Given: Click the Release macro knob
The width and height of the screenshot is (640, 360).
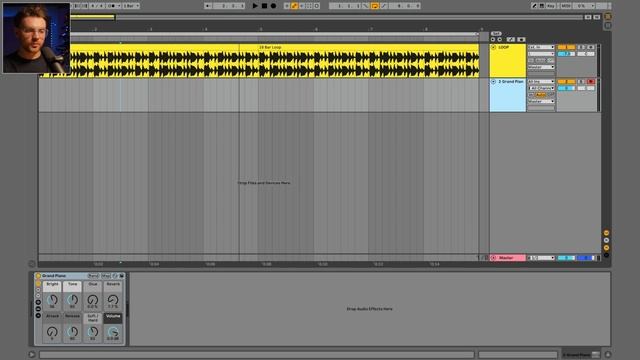Looking at the screenshot, I should (73, 331).
